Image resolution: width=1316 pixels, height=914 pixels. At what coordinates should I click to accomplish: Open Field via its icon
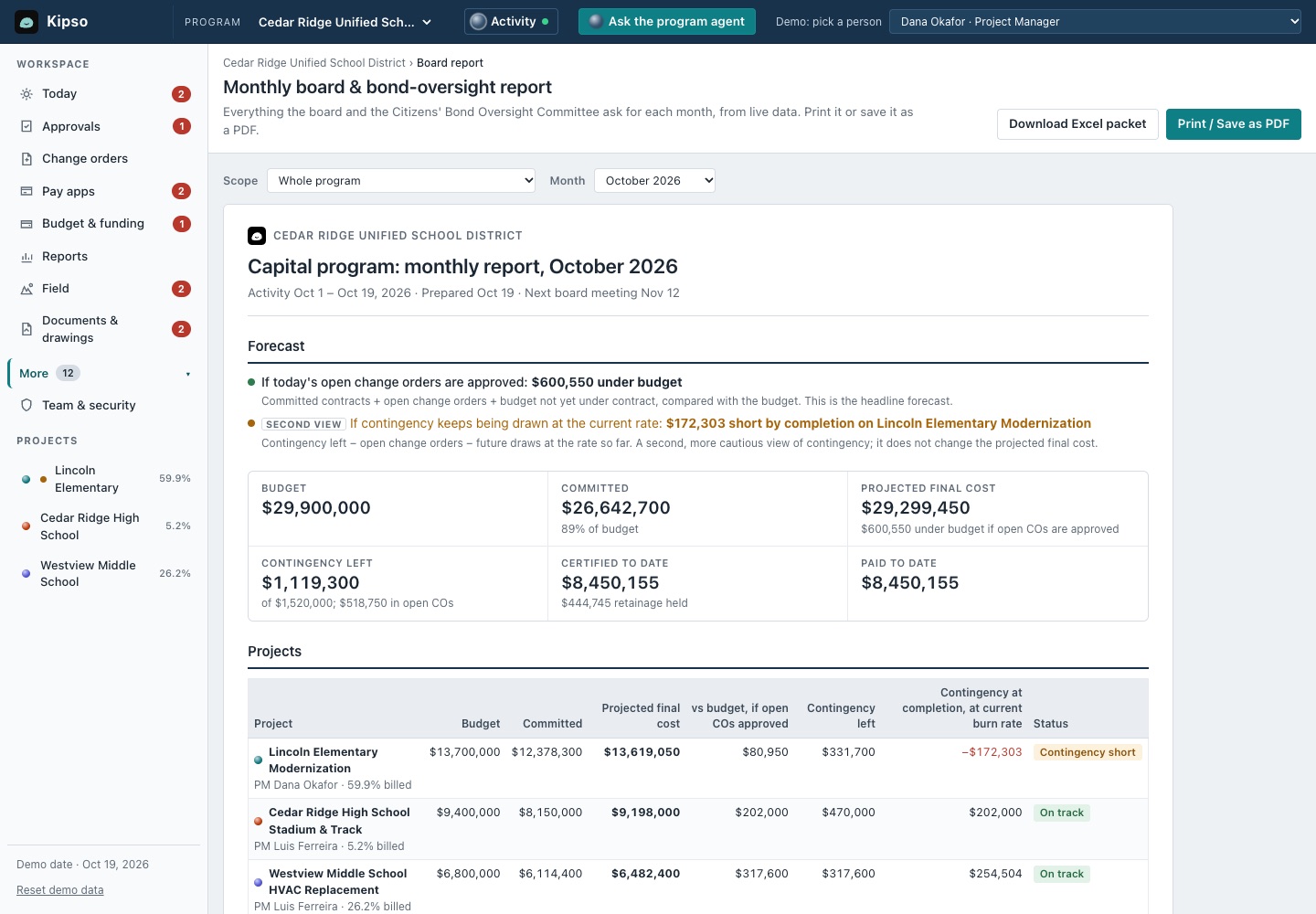[27, 289]
